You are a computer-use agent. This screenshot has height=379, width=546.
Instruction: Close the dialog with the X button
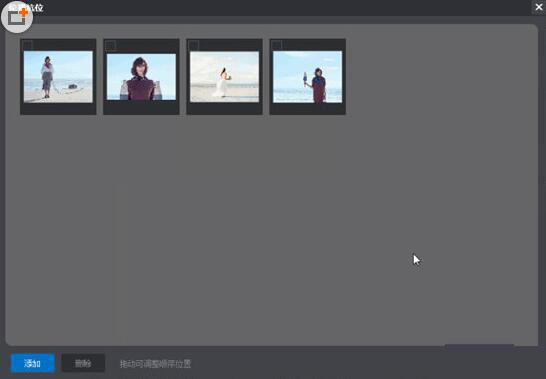click(x=538, y=7)
